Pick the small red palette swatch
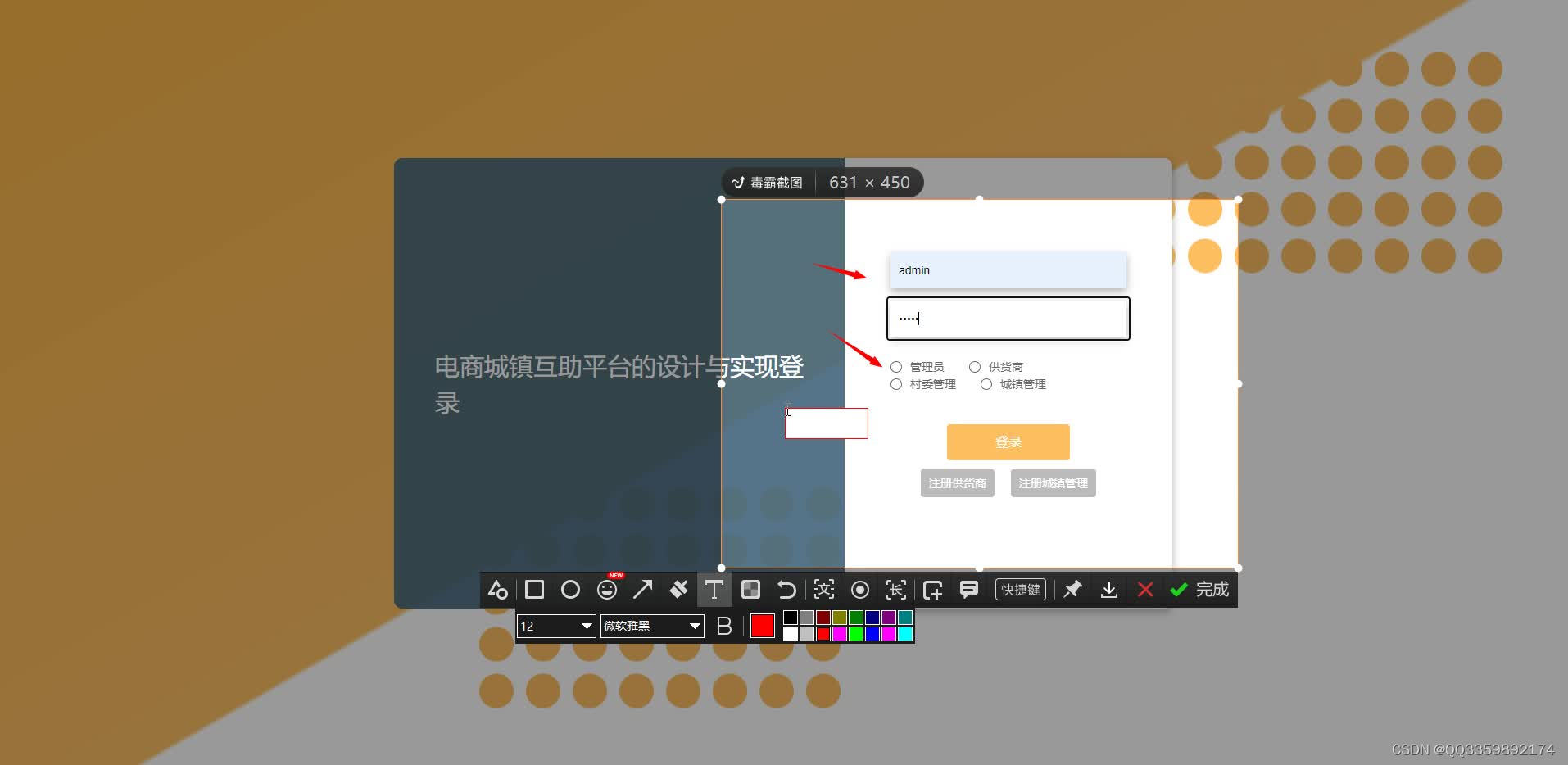 click(823, 634)
